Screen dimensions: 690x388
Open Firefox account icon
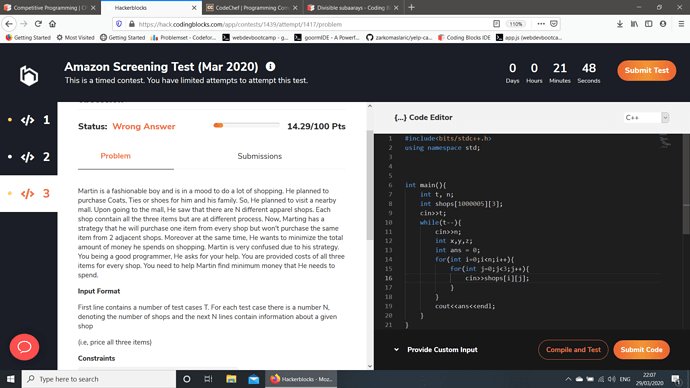tap(663, 24)
